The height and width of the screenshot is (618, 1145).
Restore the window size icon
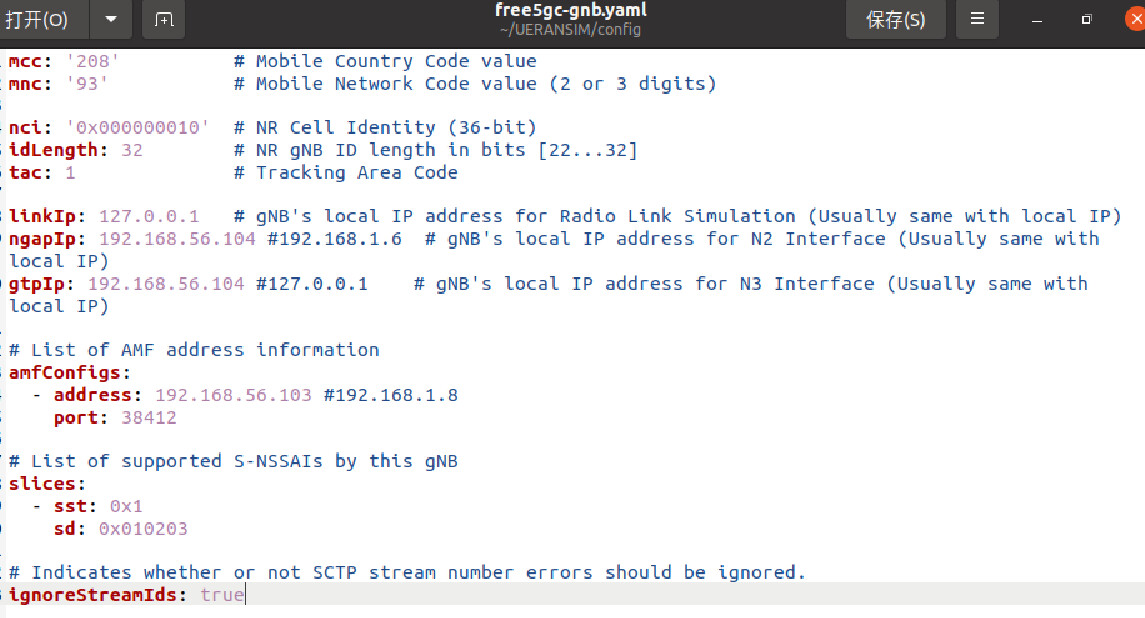click(1087, 20)
